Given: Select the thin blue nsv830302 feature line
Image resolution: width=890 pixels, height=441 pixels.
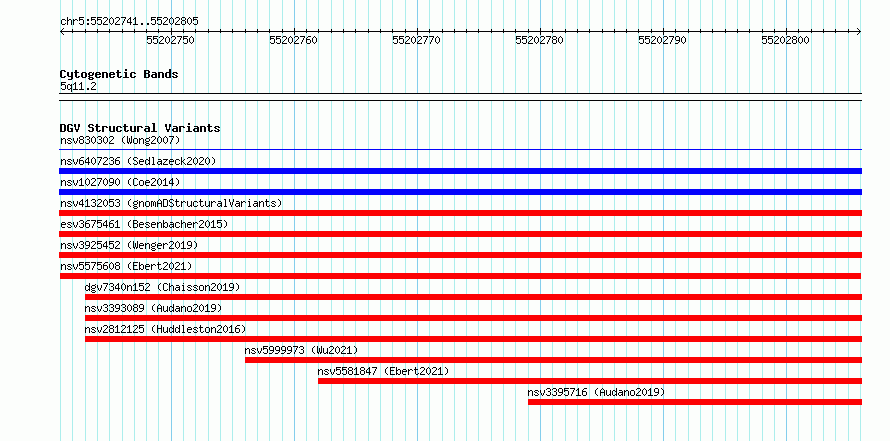Looking at the screenshot, I should coord(460,150).
